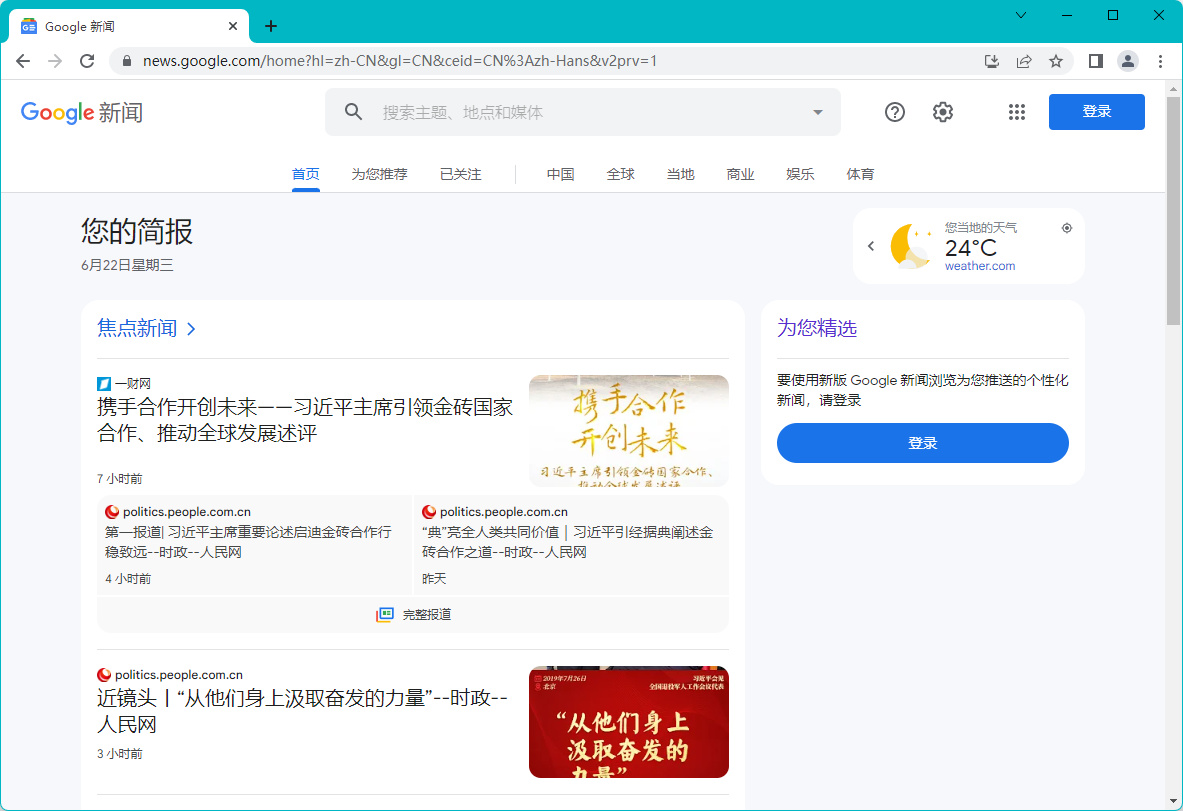Image resolution: width=1183 pixels, height=811 pixels.
Task: Share this page via share icon
Action: pos(1024,61)
